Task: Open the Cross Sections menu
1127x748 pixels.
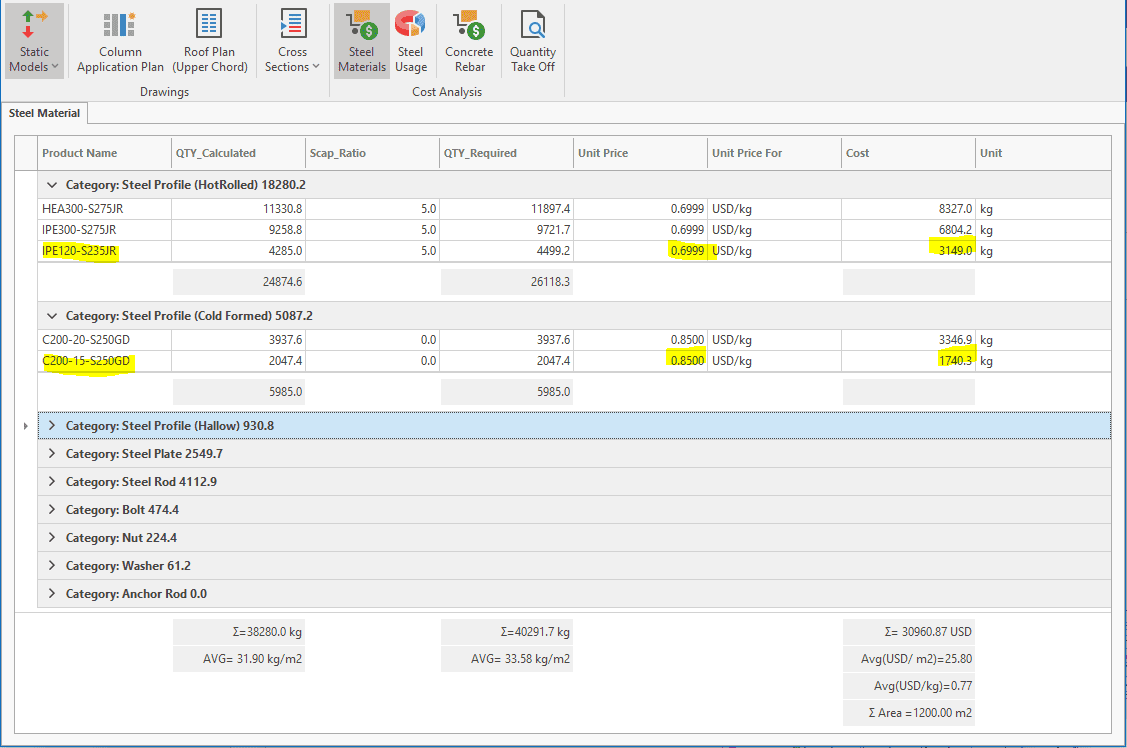Action: click(292, 41)
